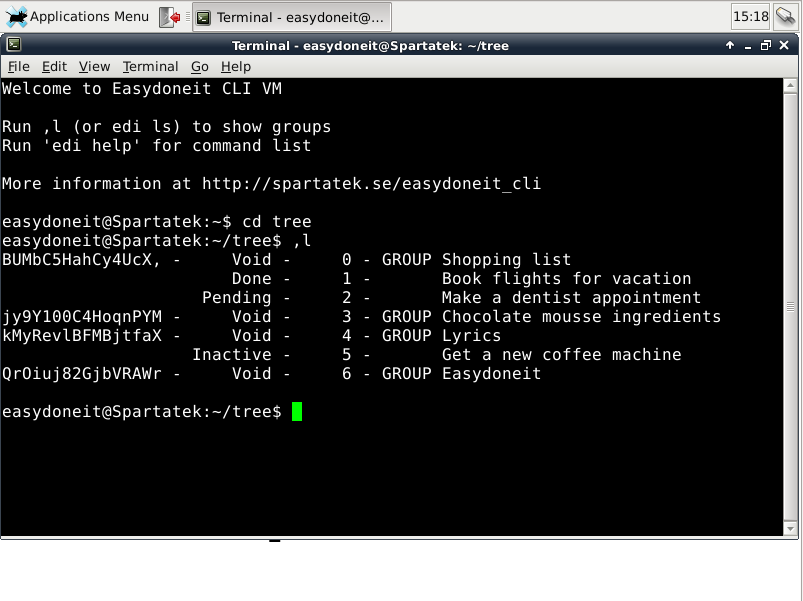Screen dimensions: 803x601
Task: Click the Xfce mouse logo icon
Action: pyautogui.click(x=16, y=17)
